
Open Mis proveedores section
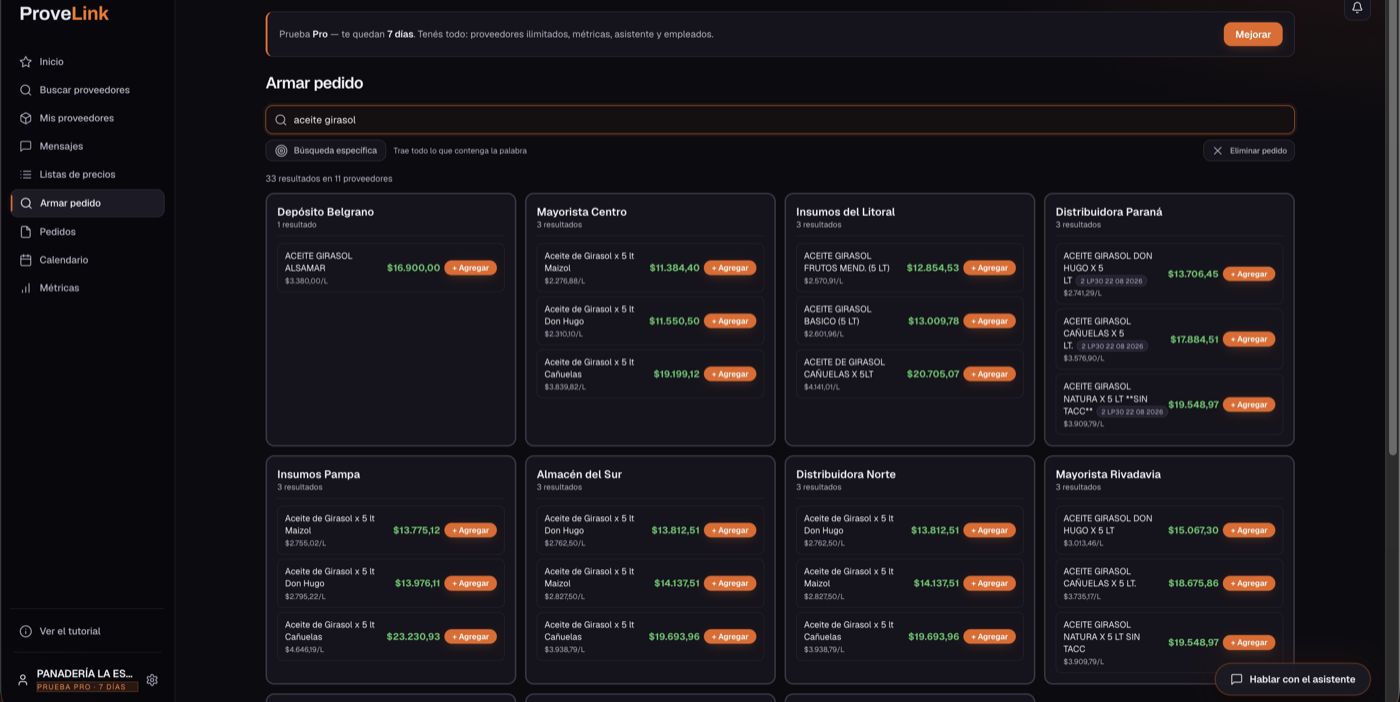88,118
